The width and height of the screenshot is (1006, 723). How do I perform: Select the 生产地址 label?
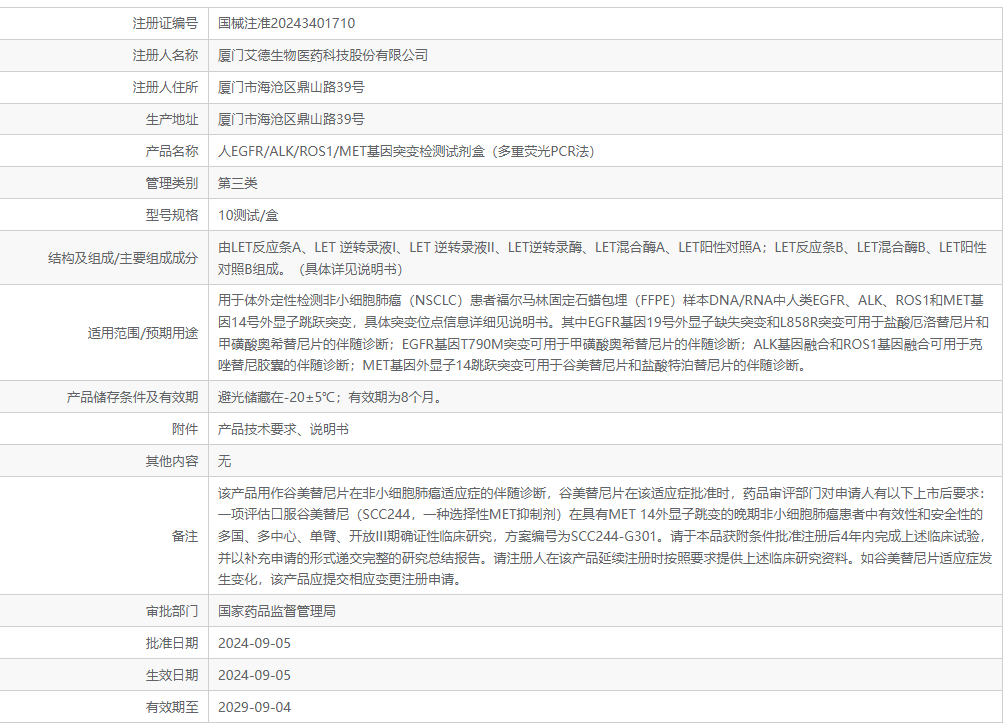[x=171, y=119]
